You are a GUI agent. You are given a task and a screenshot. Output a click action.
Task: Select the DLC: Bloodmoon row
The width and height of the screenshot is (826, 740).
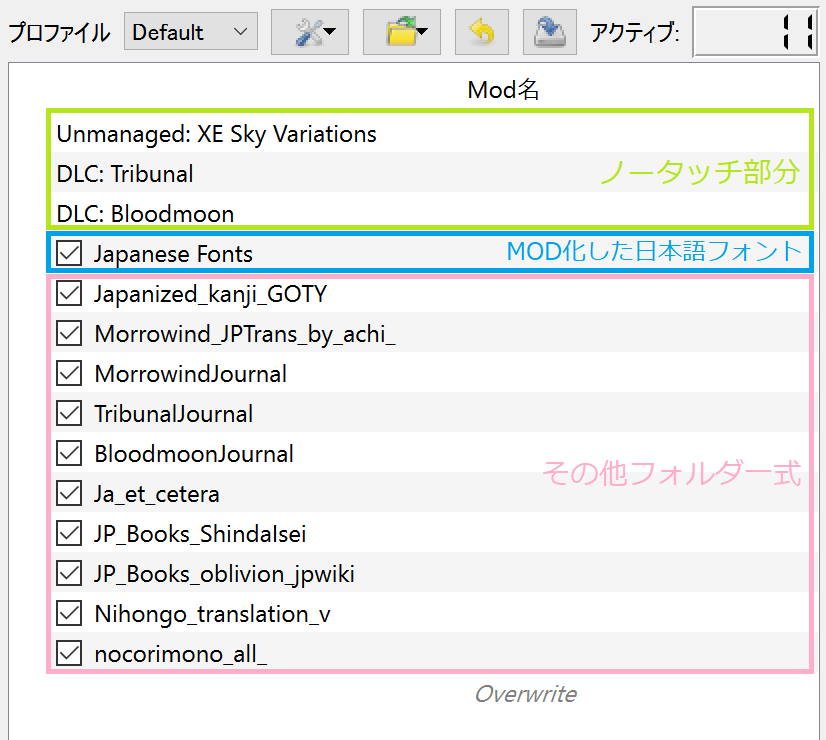[x=145, y=214]
